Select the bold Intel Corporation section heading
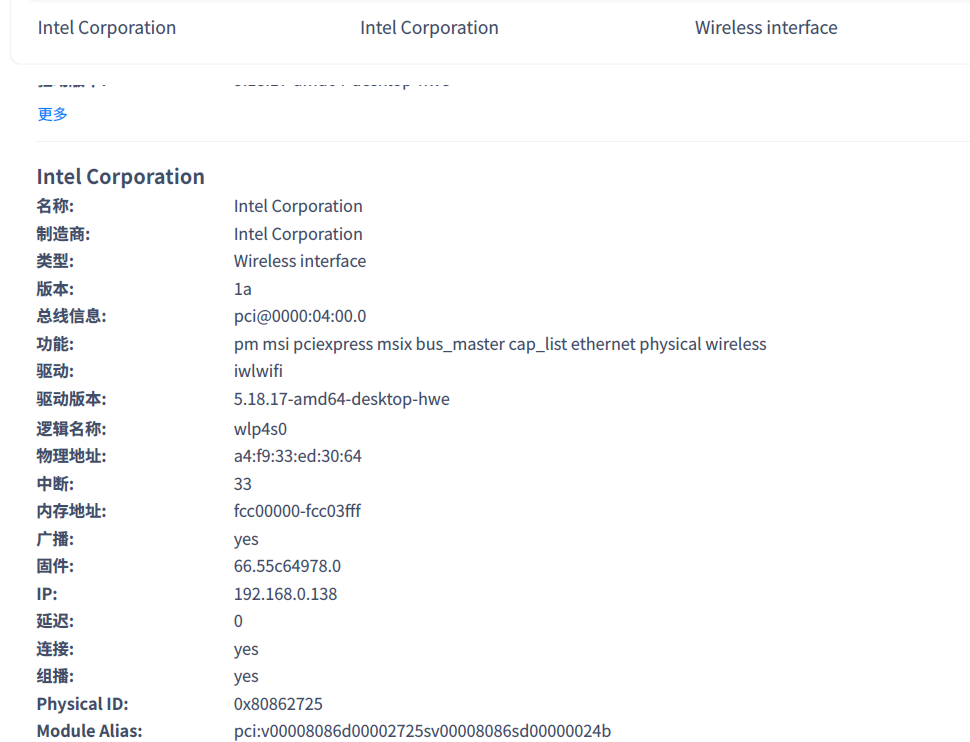 coord(120,177)
